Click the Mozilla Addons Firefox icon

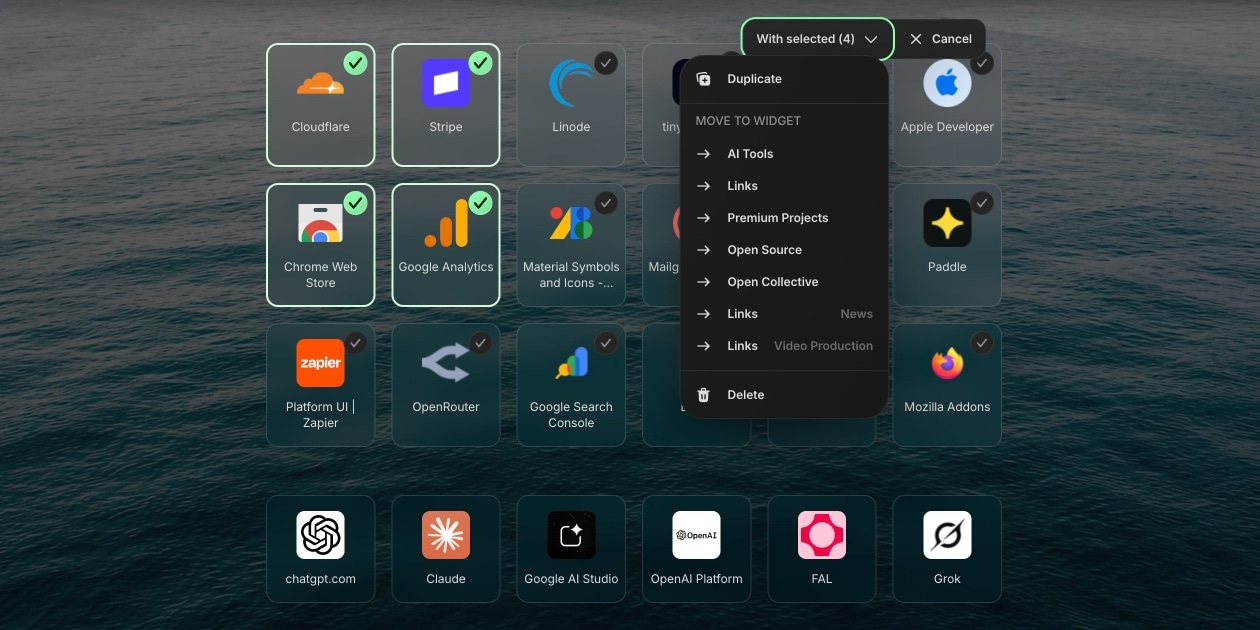coord(947,363)
